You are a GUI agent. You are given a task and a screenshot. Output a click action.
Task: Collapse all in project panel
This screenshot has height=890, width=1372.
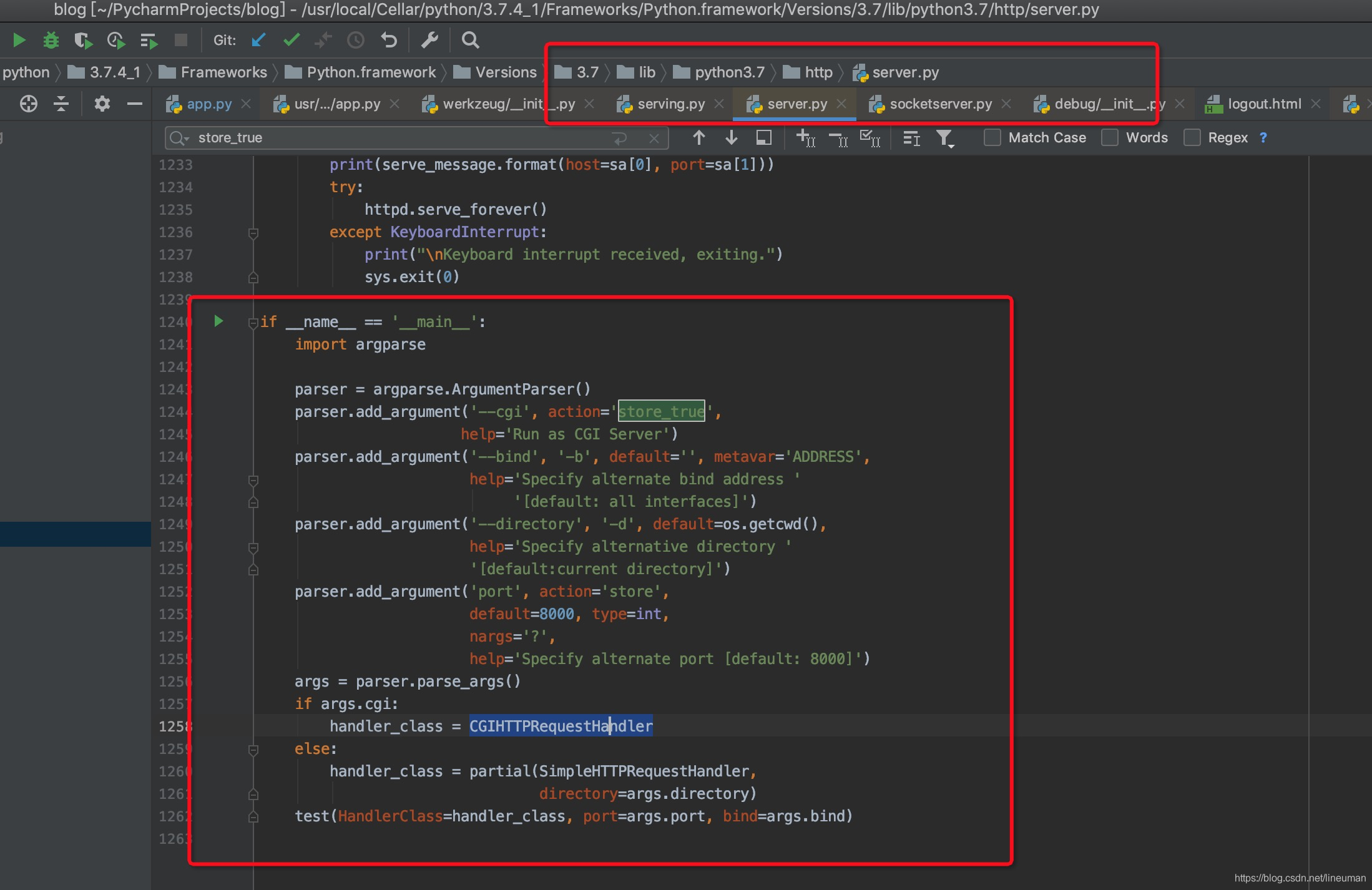[61, 104]
